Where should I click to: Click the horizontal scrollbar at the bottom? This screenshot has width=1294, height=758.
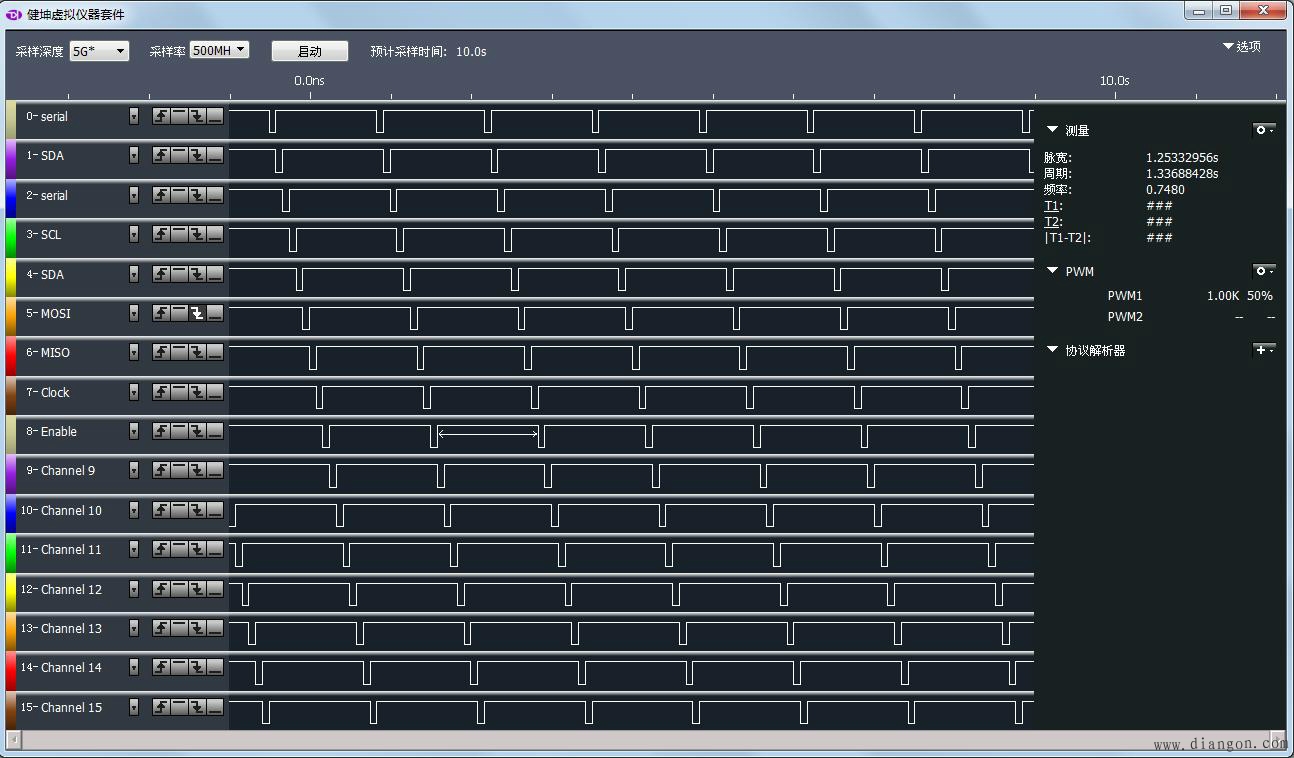click(640, 740)
